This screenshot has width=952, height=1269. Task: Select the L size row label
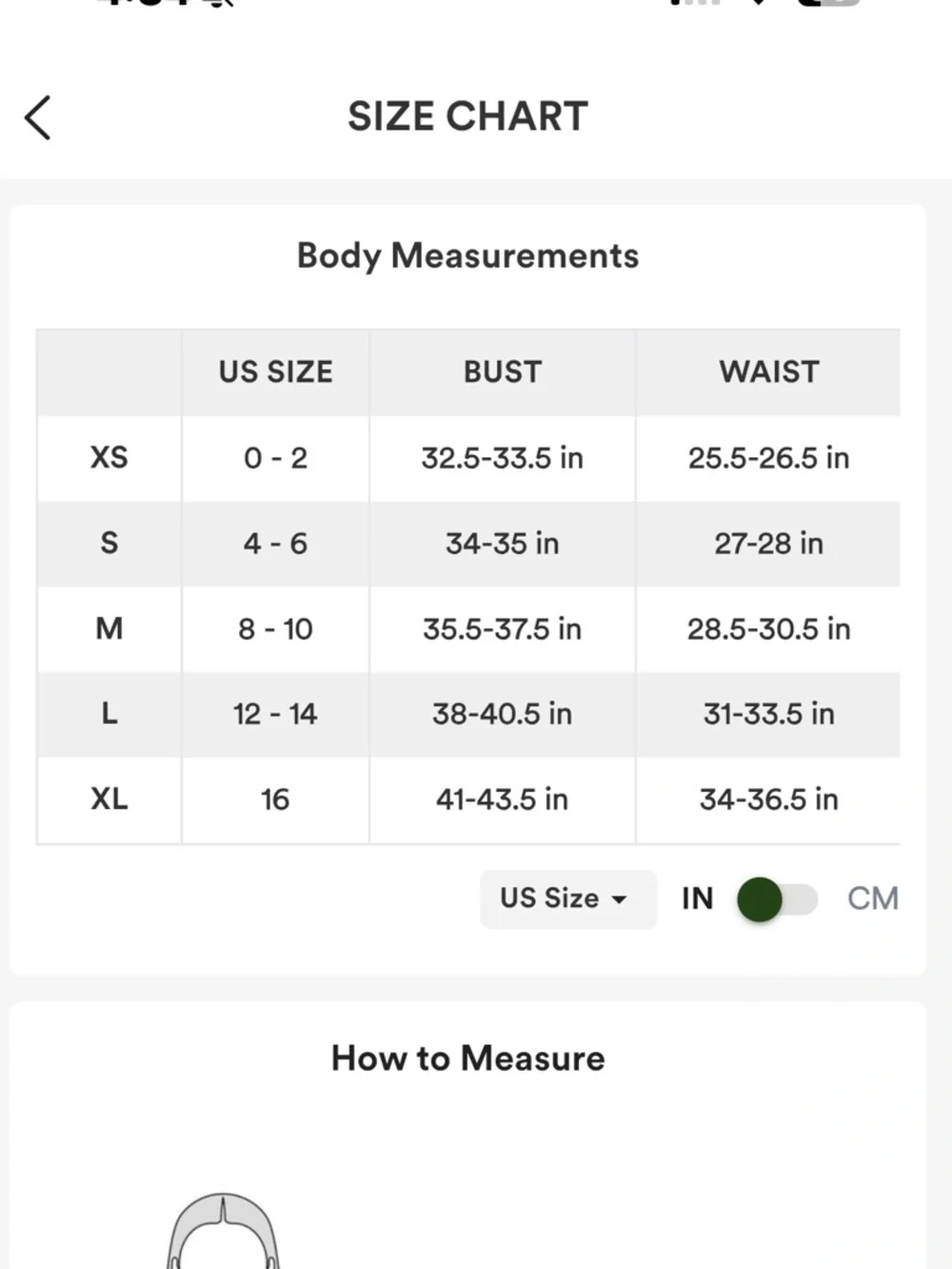[109, 714]
